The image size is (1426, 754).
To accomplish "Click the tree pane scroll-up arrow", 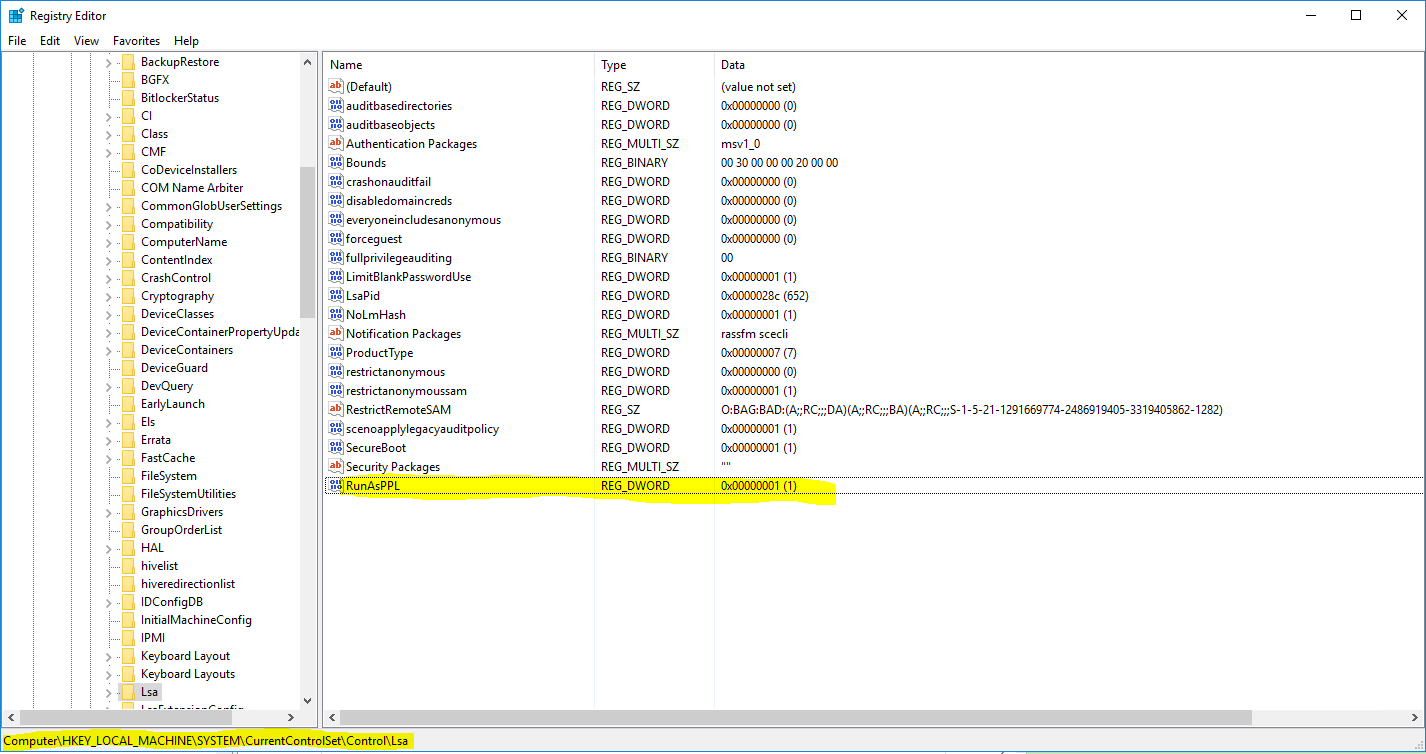I will (308, 62).
